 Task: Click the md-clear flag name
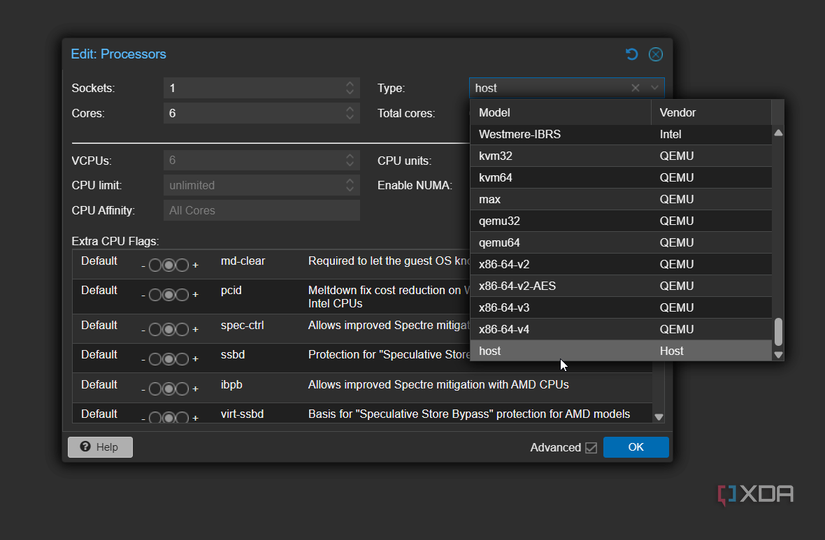(243, 261)
